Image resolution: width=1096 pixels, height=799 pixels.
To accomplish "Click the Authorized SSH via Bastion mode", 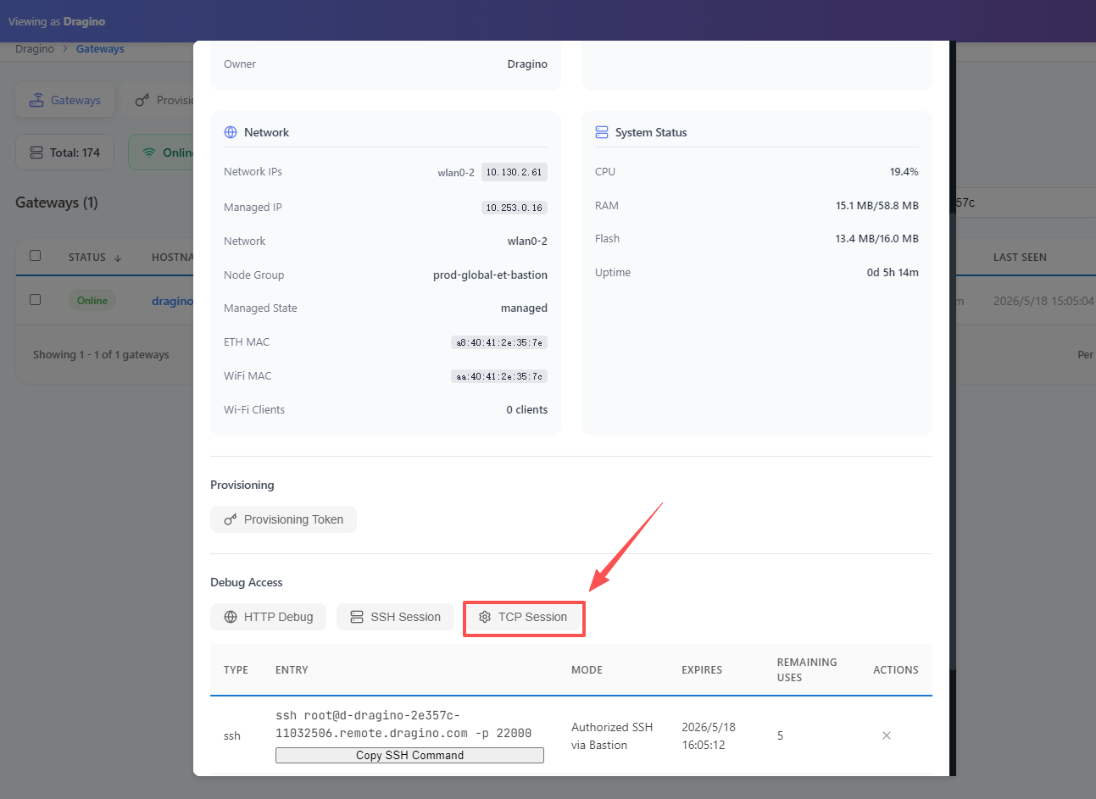I will [x=612, y=737].
